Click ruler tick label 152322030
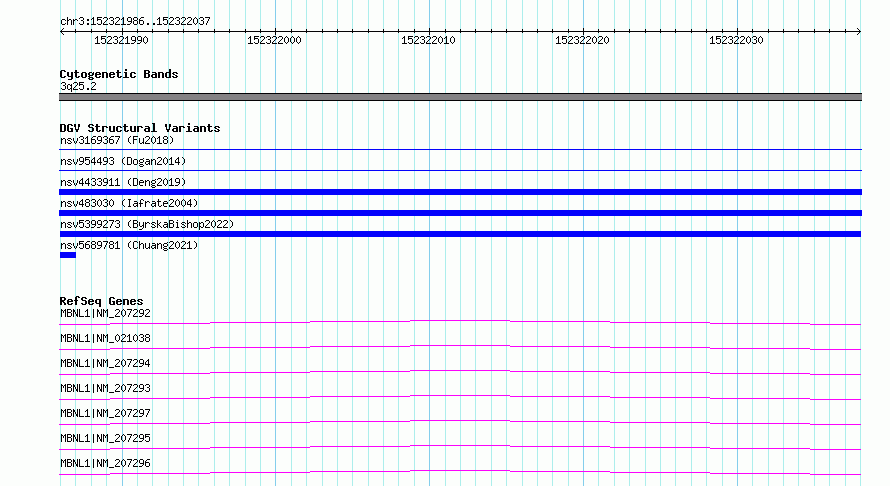 pos(736,40)
